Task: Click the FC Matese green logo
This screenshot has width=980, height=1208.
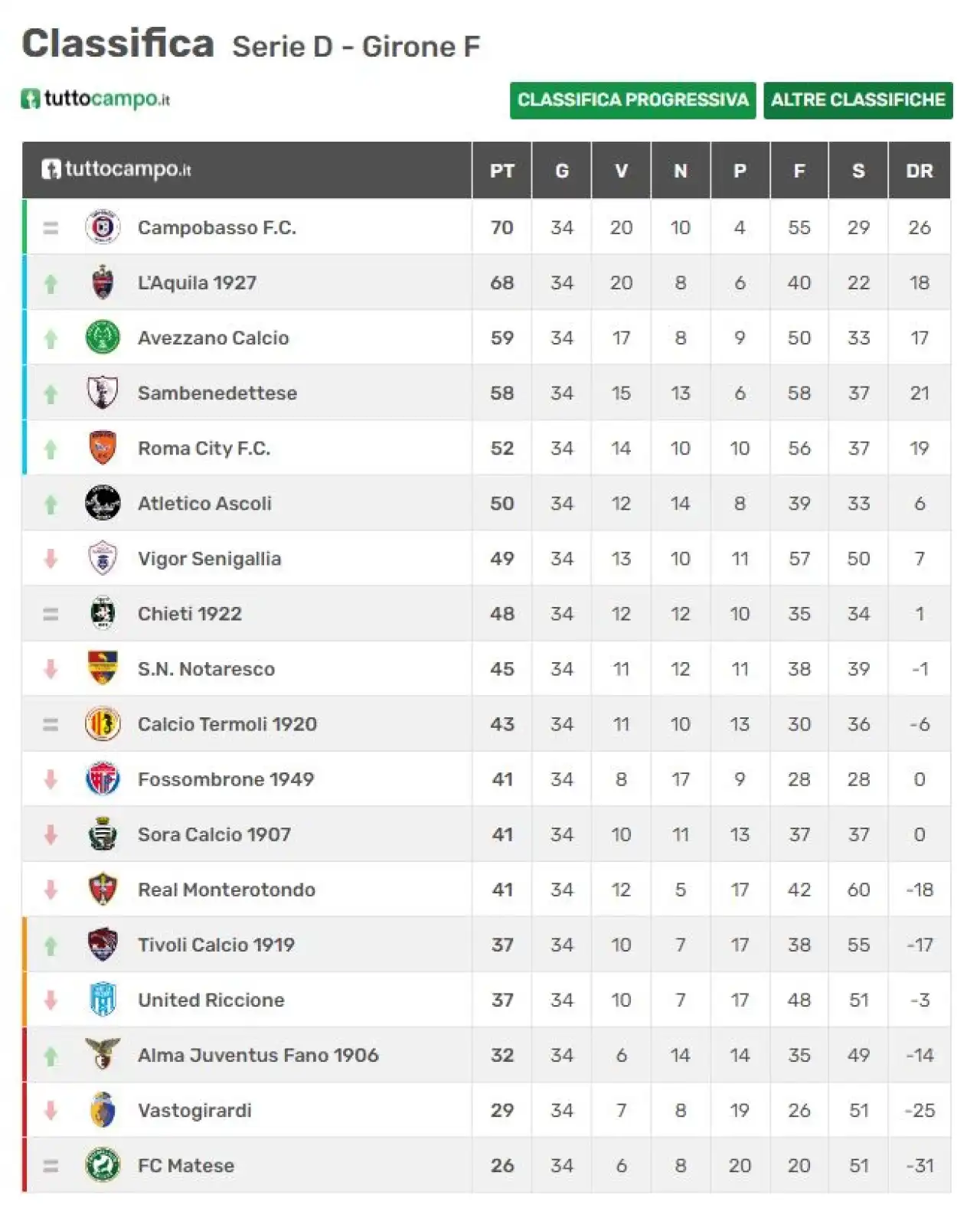Action: 103,1165
